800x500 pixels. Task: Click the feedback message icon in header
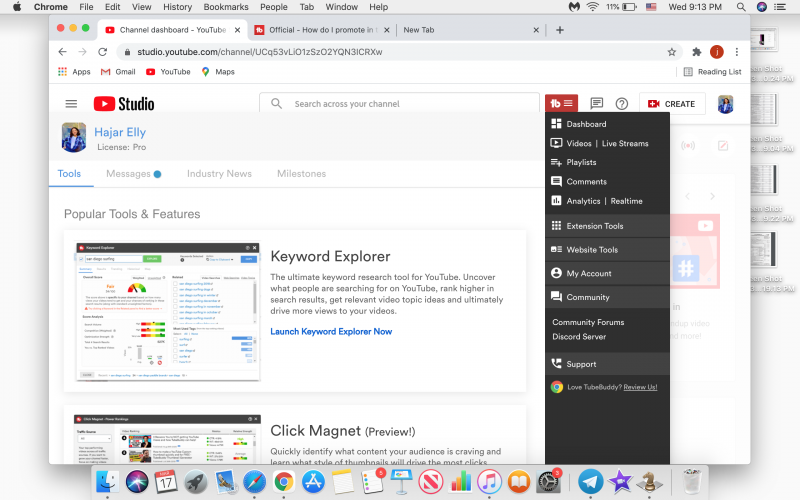(x=596, y=103)
